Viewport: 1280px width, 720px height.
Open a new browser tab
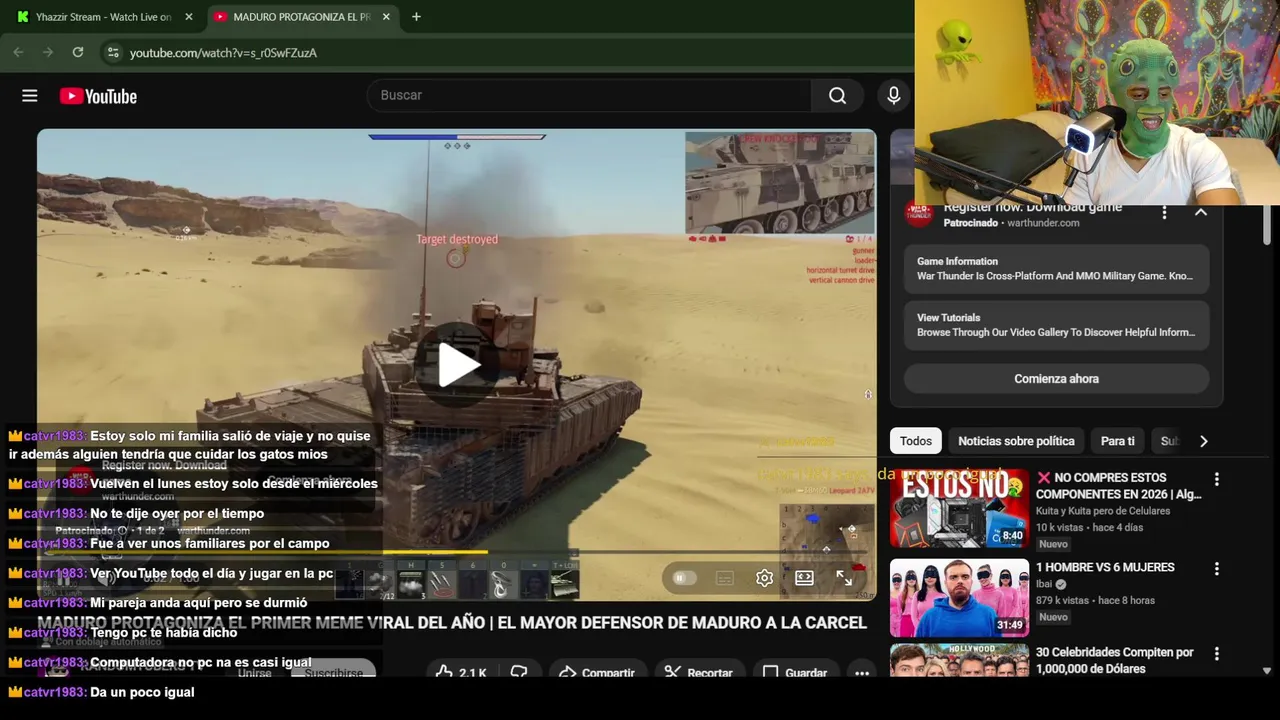(416, 17)
